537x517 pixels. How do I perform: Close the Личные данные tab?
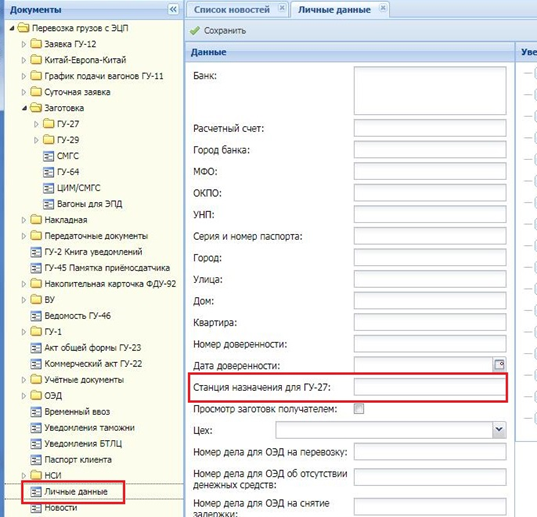(383, 8)
